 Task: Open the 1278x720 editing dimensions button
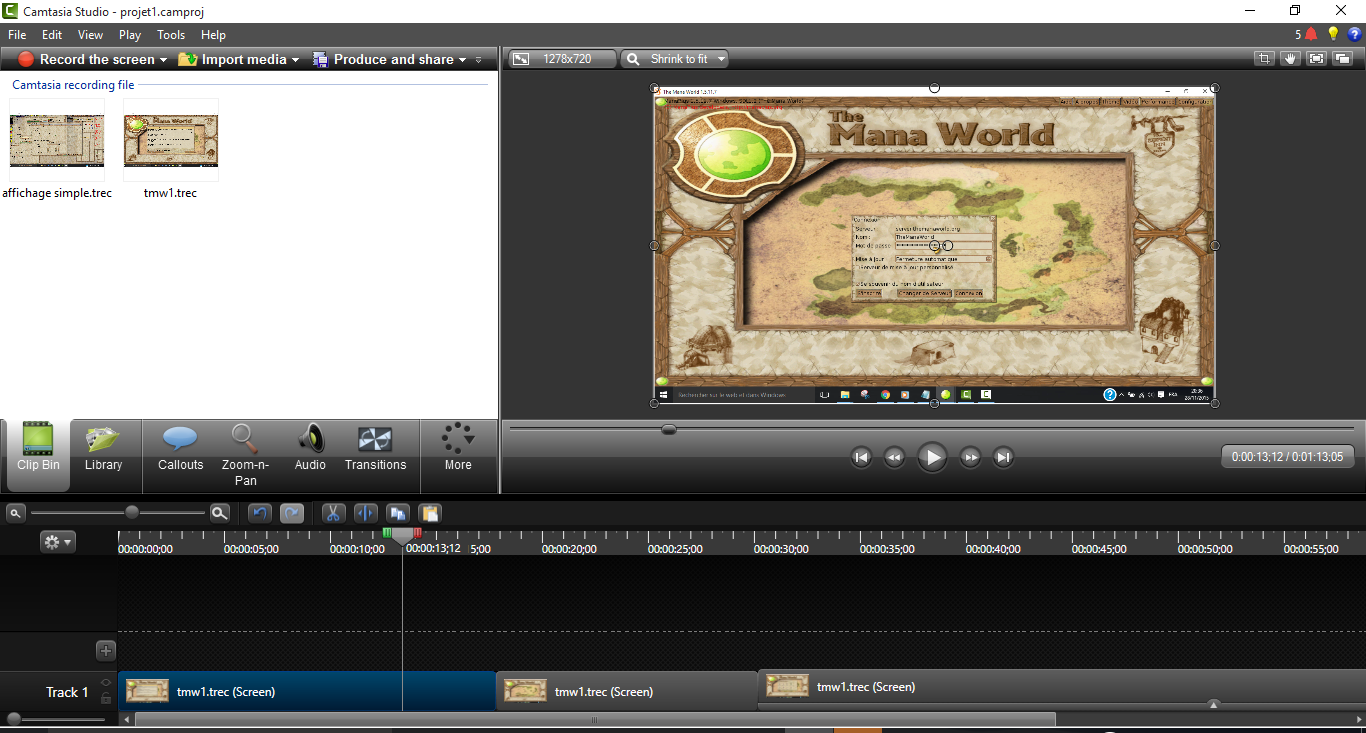pyautogui.click(x=561, y=59)
